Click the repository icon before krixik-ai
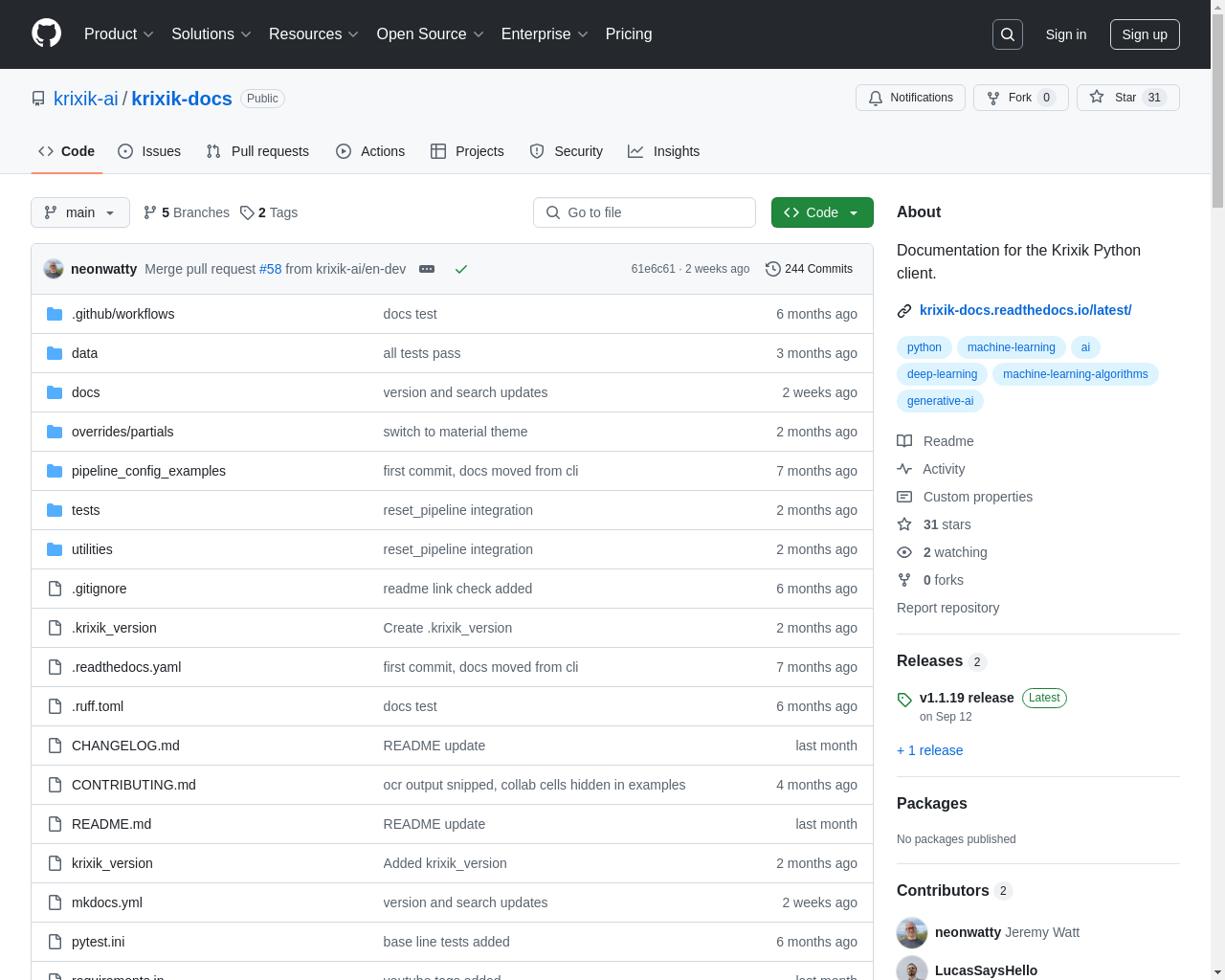 click(38, 99)
